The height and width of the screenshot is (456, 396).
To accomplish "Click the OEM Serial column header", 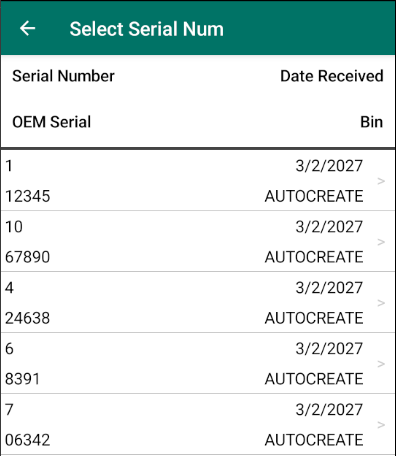I will click(x=51, y=122).
